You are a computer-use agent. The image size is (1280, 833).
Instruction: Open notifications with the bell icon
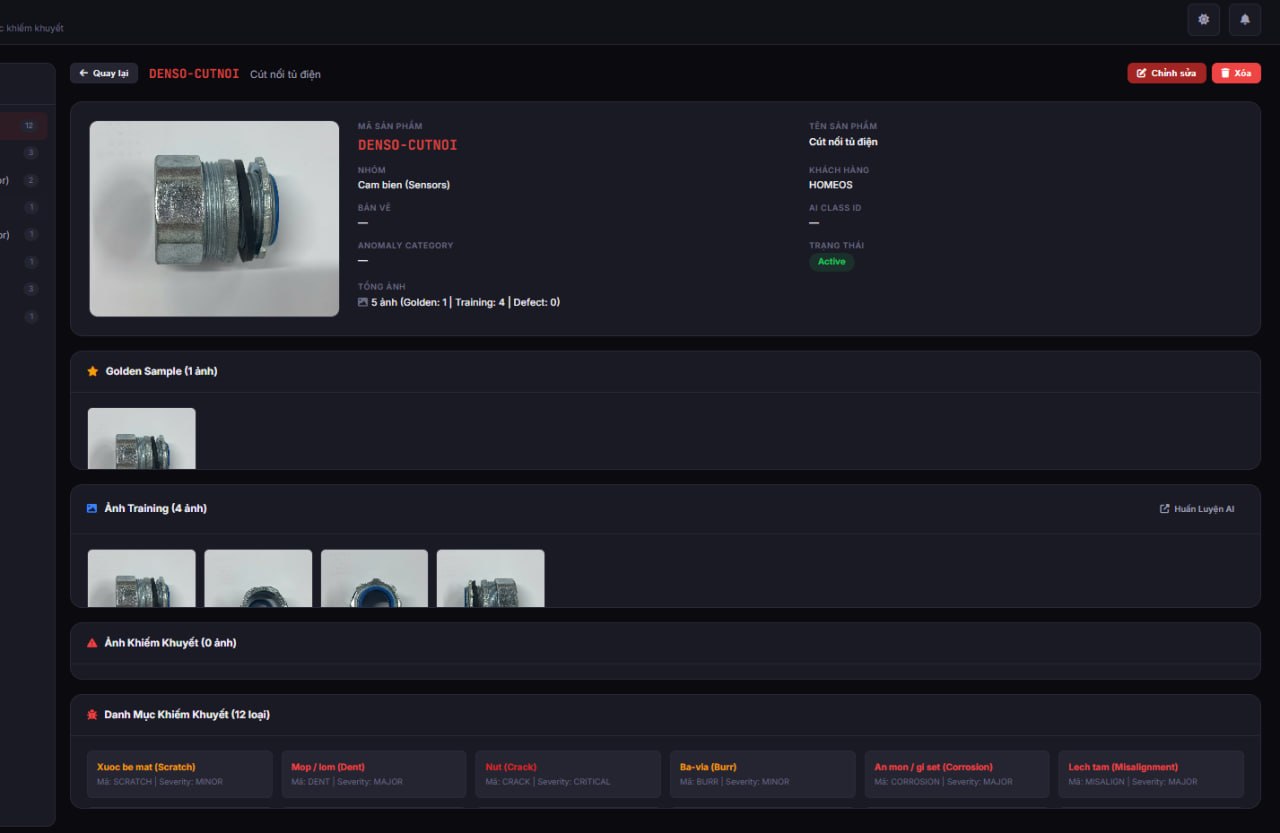1245,19
